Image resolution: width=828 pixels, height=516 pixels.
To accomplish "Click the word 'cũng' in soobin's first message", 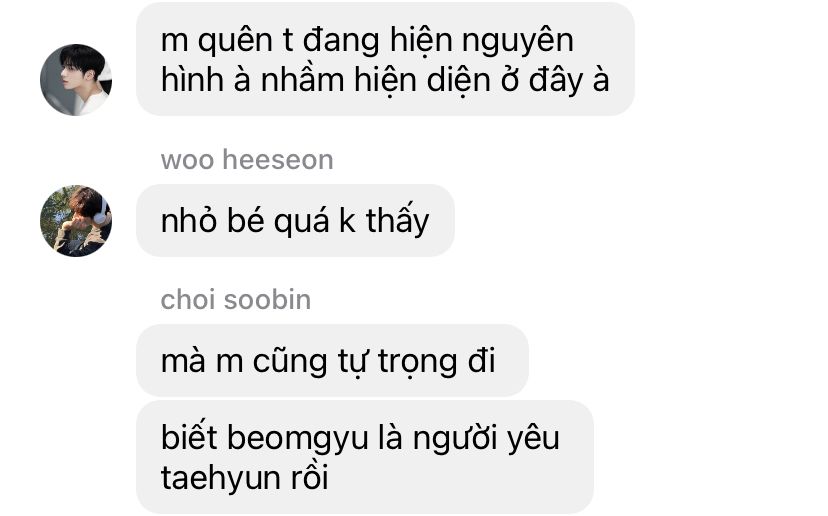I will click(x=290, y=363).
